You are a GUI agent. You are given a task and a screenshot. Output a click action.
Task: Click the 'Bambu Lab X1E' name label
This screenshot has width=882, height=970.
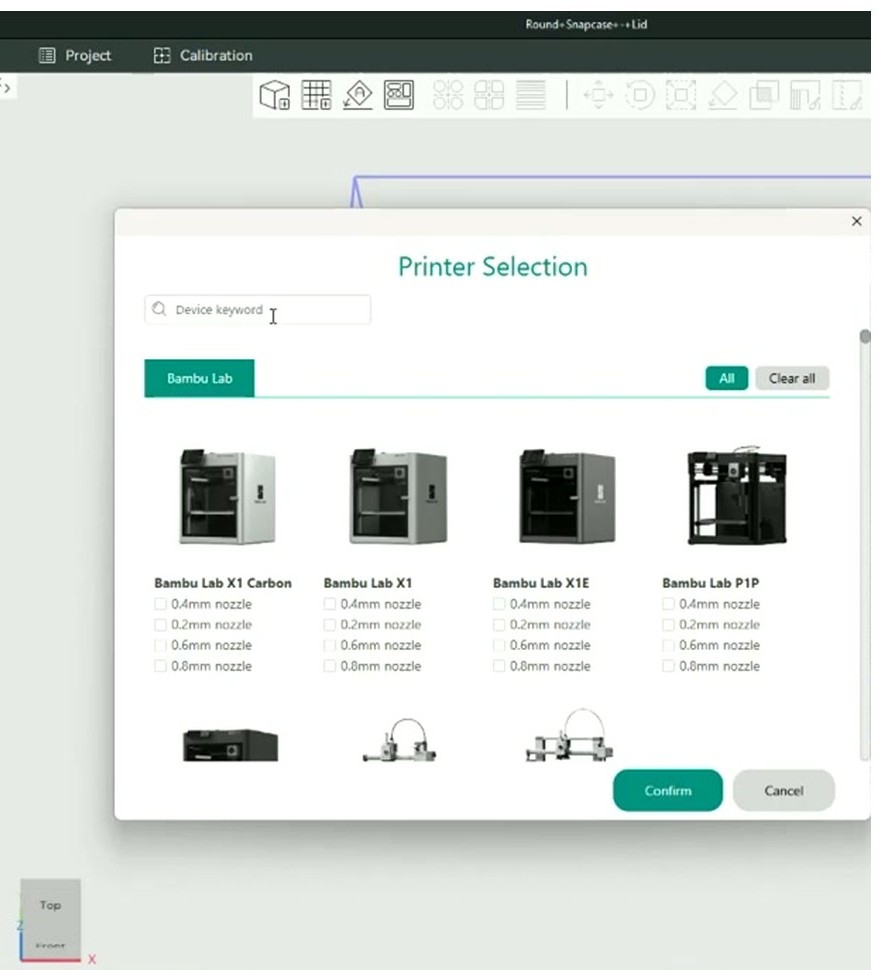(541, 583)
